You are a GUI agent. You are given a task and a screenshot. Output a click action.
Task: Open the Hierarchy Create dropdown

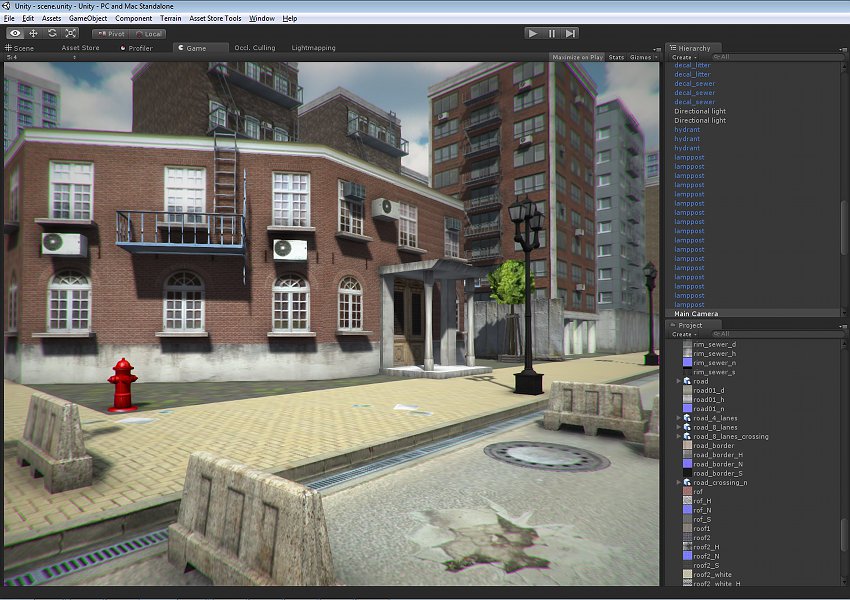pyautogui.click(x=684, y=57)
